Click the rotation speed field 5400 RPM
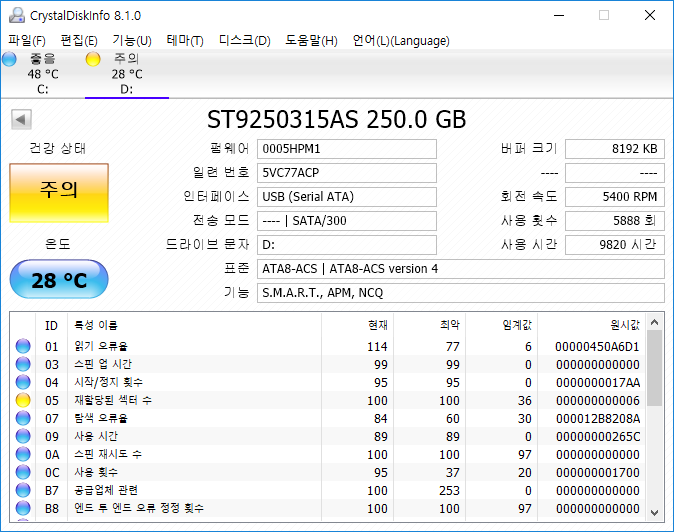 click(x=615, y=197)
